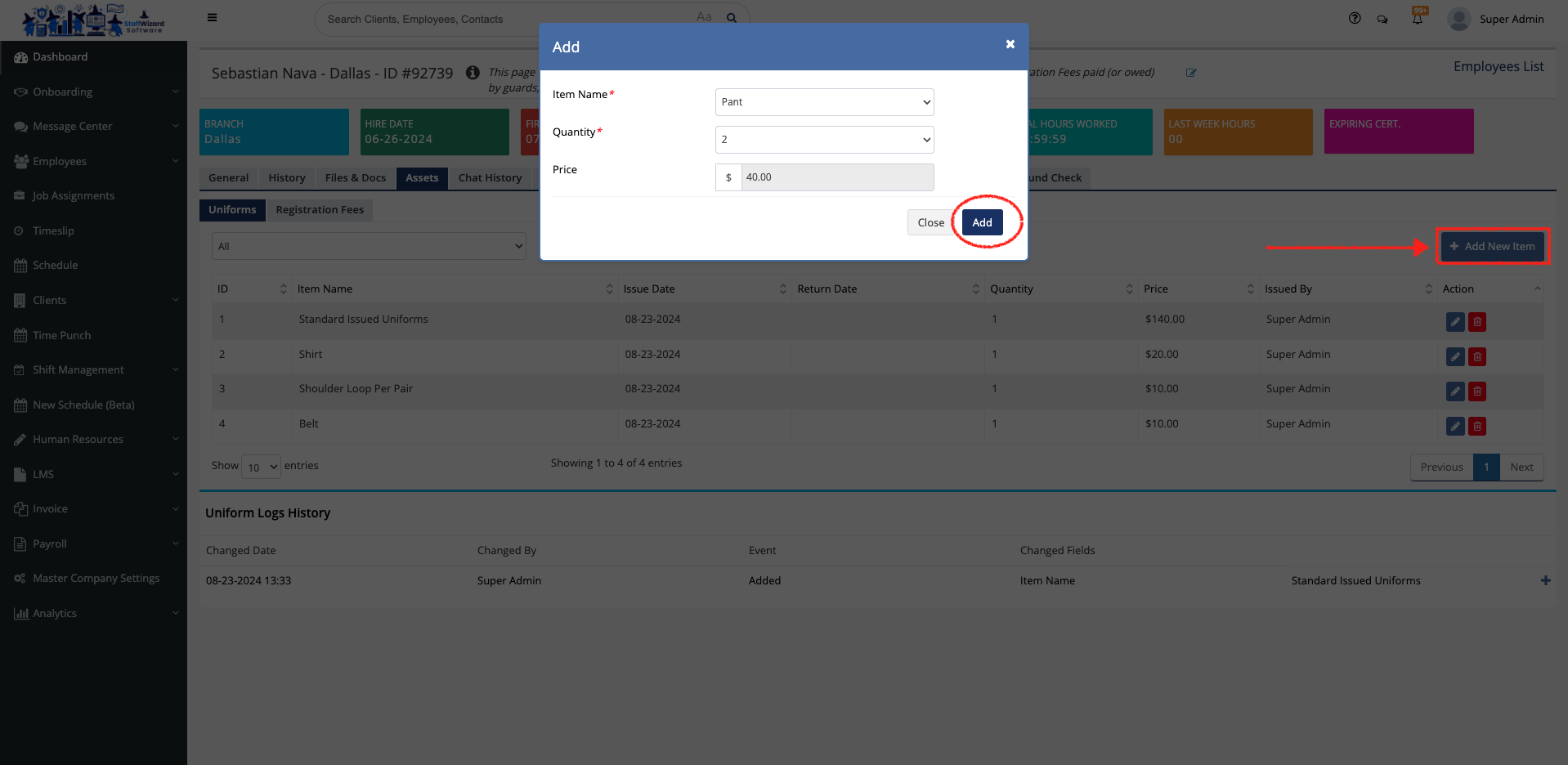Click the edit pencil icon for Shirt row
The height and width of the screenshot is (765, 1568).
[x=1454, y=356]
